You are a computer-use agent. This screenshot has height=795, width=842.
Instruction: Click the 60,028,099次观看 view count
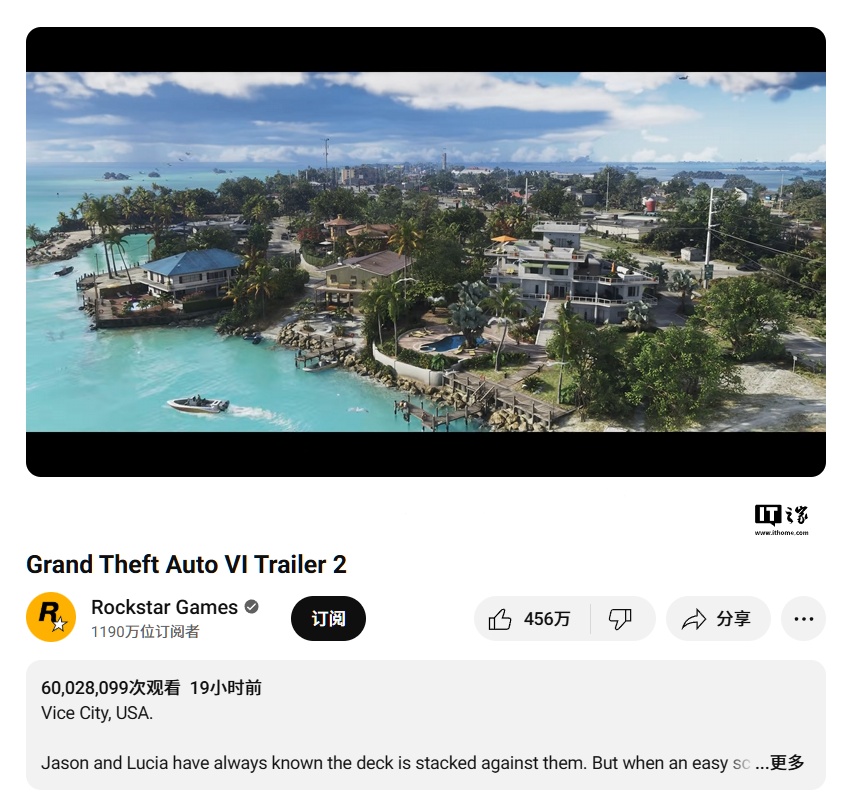pos(111,688)
